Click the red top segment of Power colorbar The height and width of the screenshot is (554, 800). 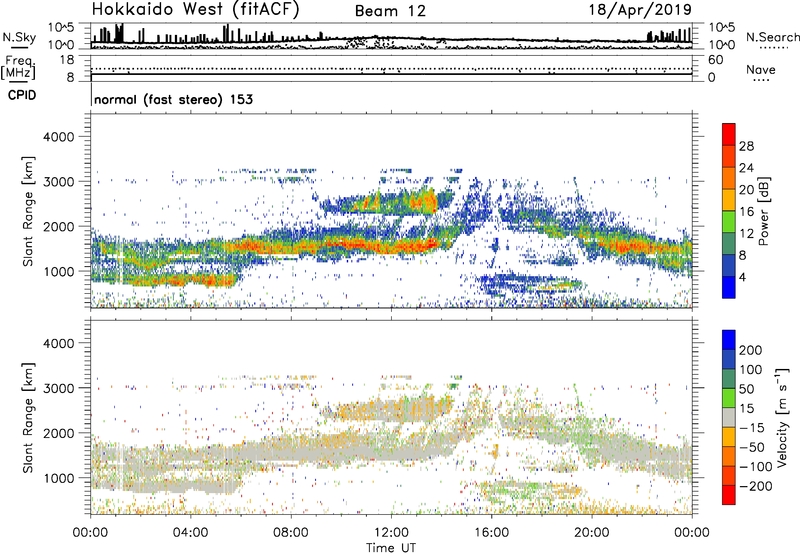pos(729,134)
